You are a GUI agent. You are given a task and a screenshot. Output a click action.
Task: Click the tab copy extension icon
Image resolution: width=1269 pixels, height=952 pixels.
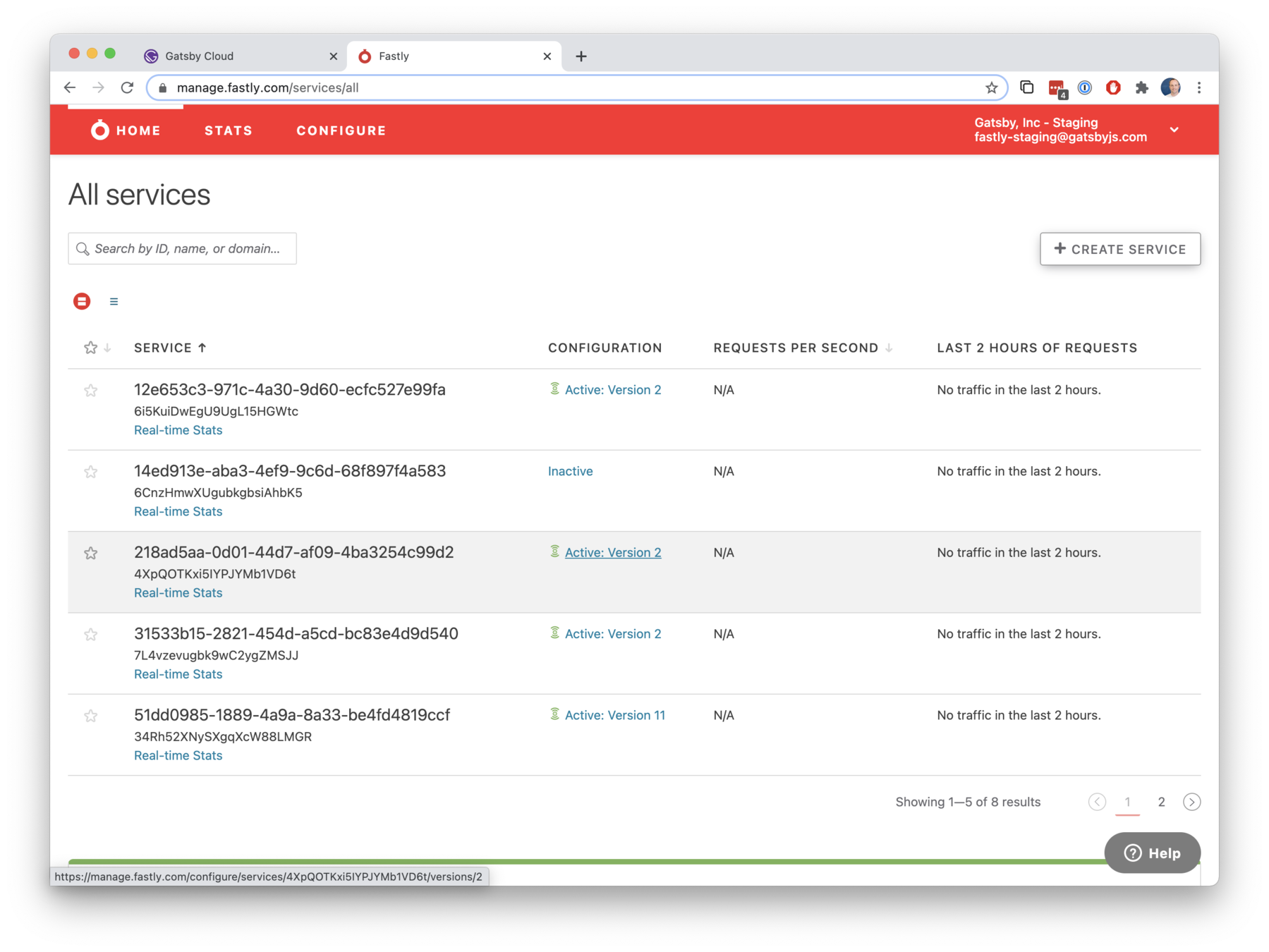click(x=1026, y=87)
